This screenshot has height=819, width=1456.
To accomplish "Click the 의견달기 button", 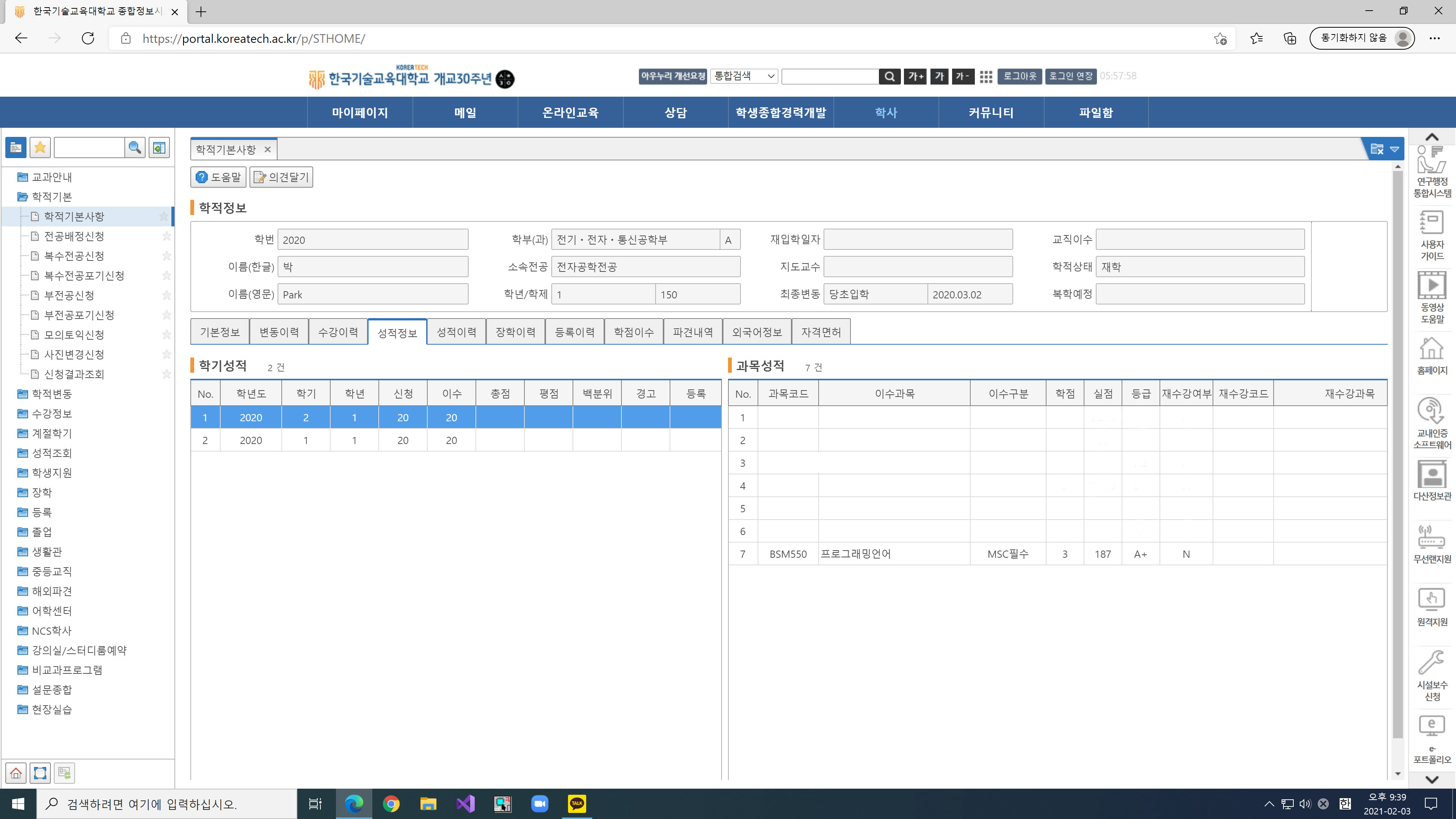I will 281,177.
